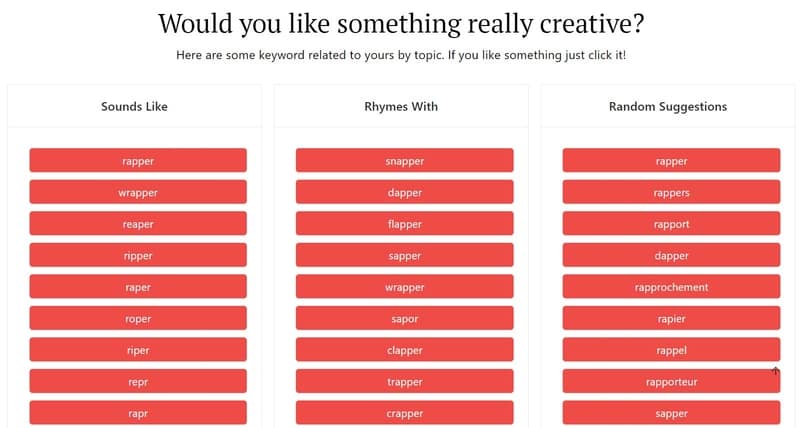807x428 pixels.
Task: Select "snapper" under Rhymes With
Action: point(404,161)
